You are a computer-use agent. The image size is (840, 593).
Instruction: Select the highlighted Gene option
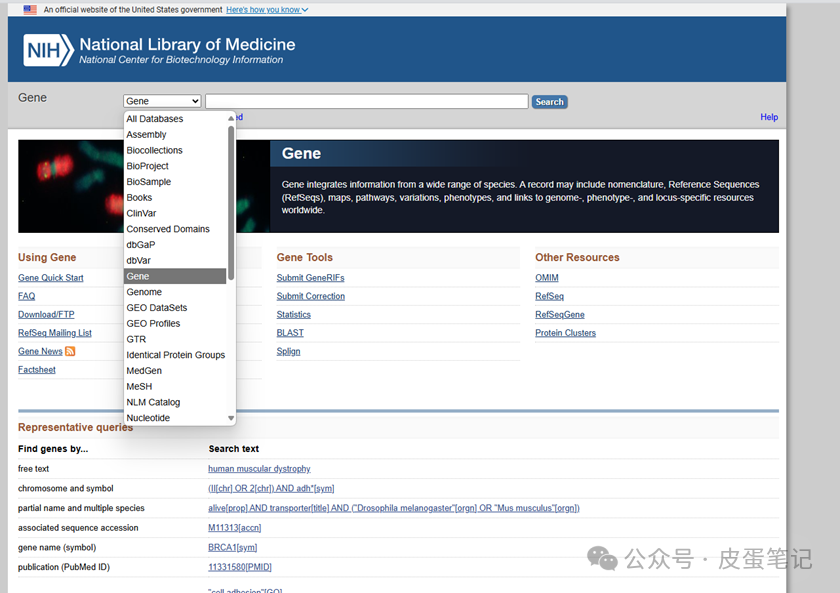coord(175,276)
